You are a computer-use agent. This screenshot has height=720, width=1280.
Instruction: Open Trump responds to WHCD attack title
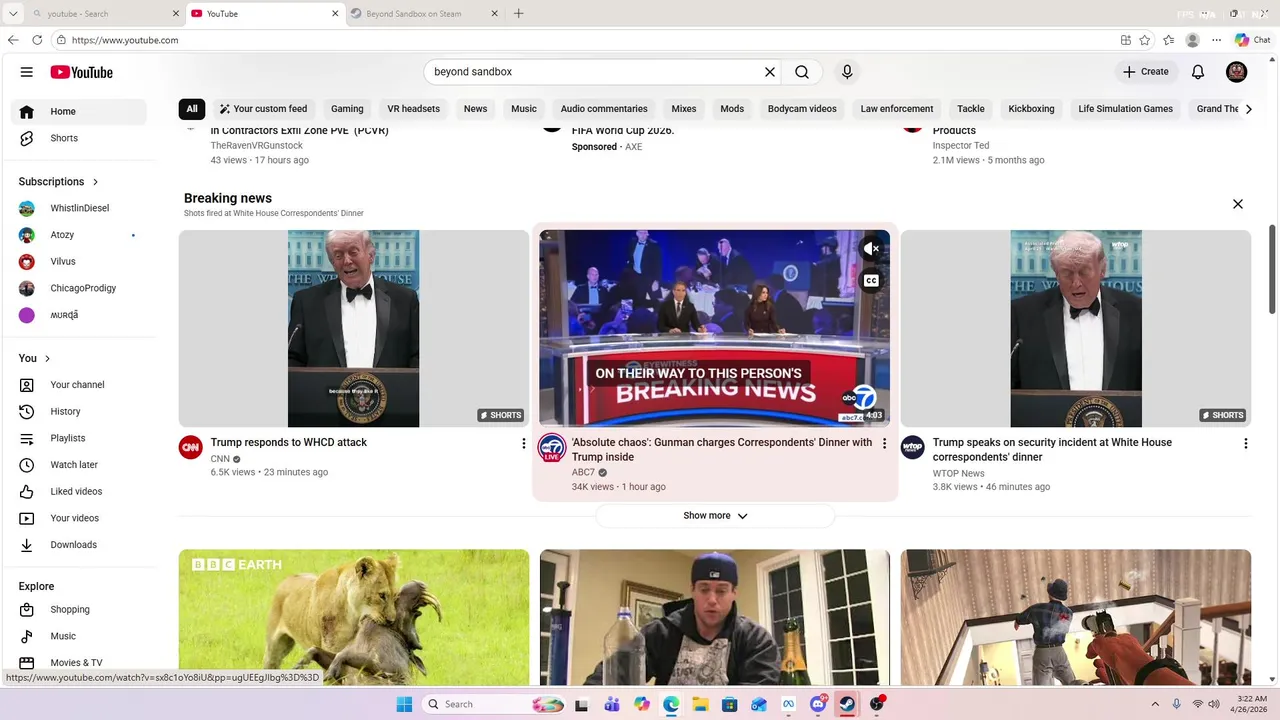pyautogui.click(x=289, y=442)
